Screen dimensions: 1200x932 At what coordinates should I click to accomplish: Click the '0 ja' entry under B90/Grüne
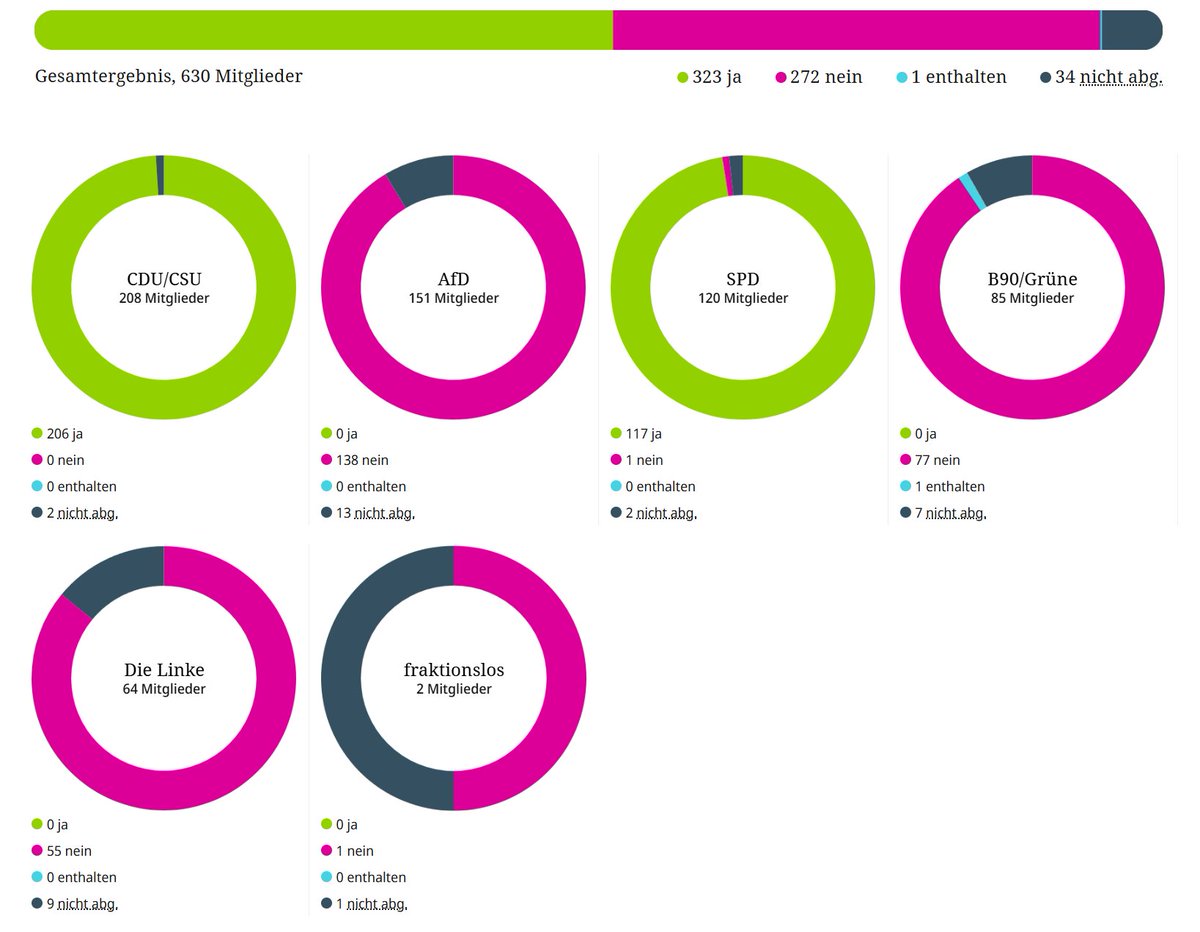[926, 434]
